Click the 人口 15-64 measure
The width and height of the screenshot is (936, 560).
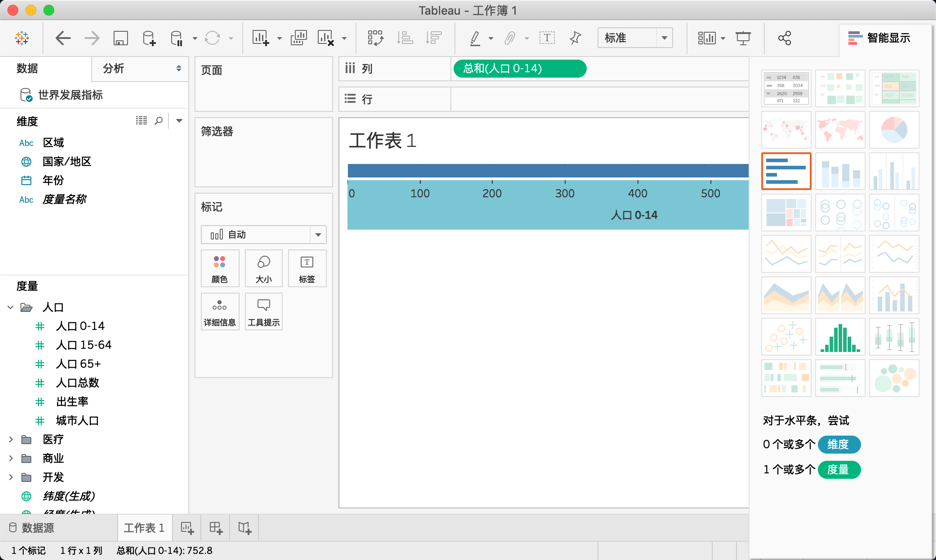(x=84, y=345)
